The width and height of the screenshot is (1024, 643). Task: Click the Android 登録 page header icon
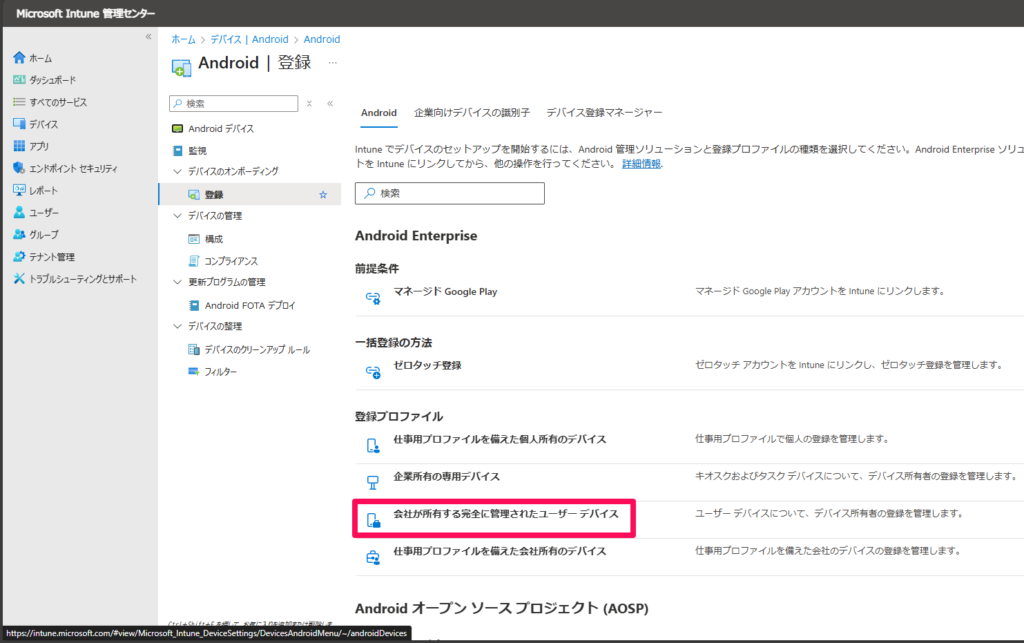click(x=181, y=67)
